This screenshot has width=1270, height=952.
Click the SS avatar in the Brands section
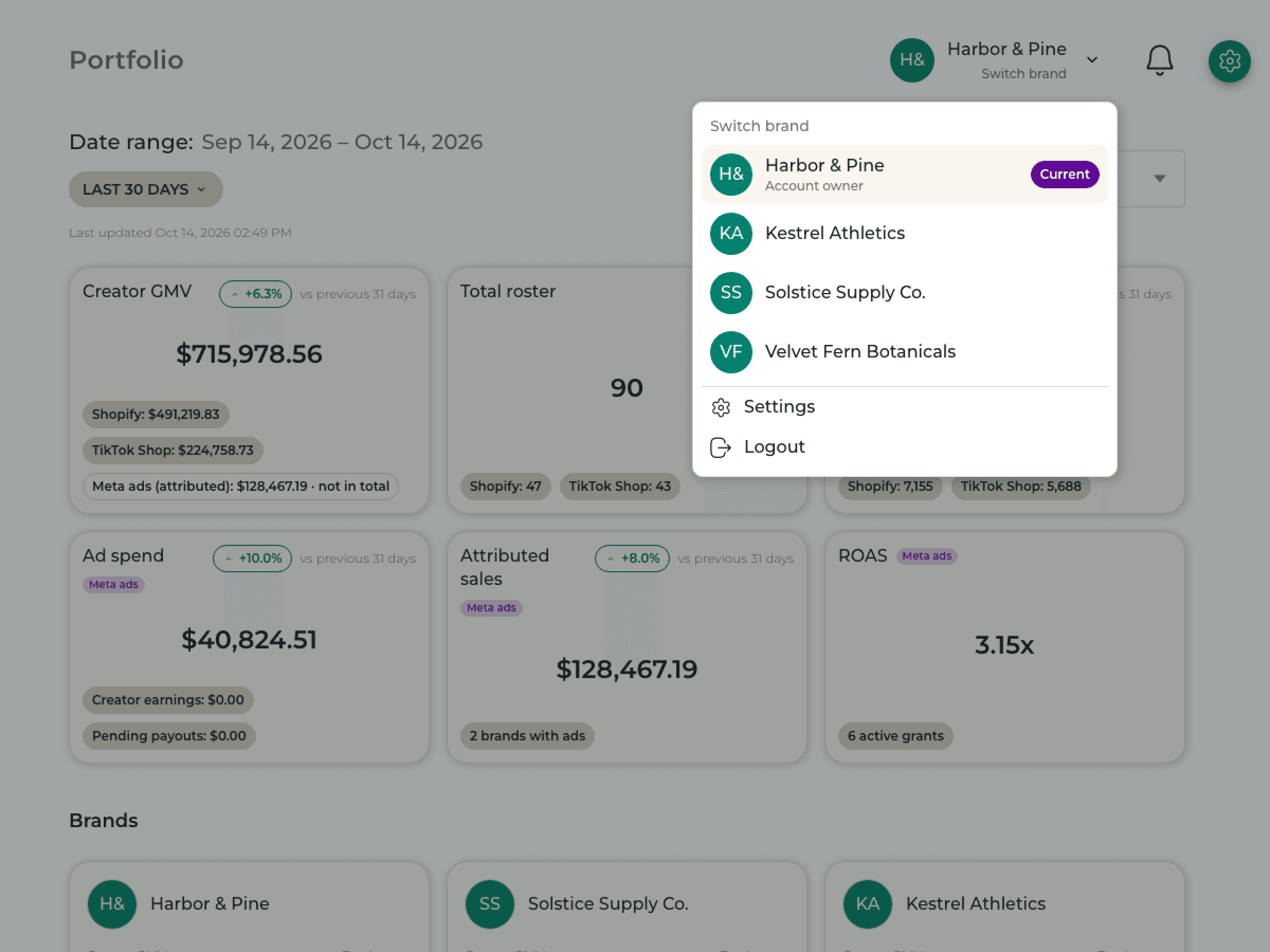489,904
